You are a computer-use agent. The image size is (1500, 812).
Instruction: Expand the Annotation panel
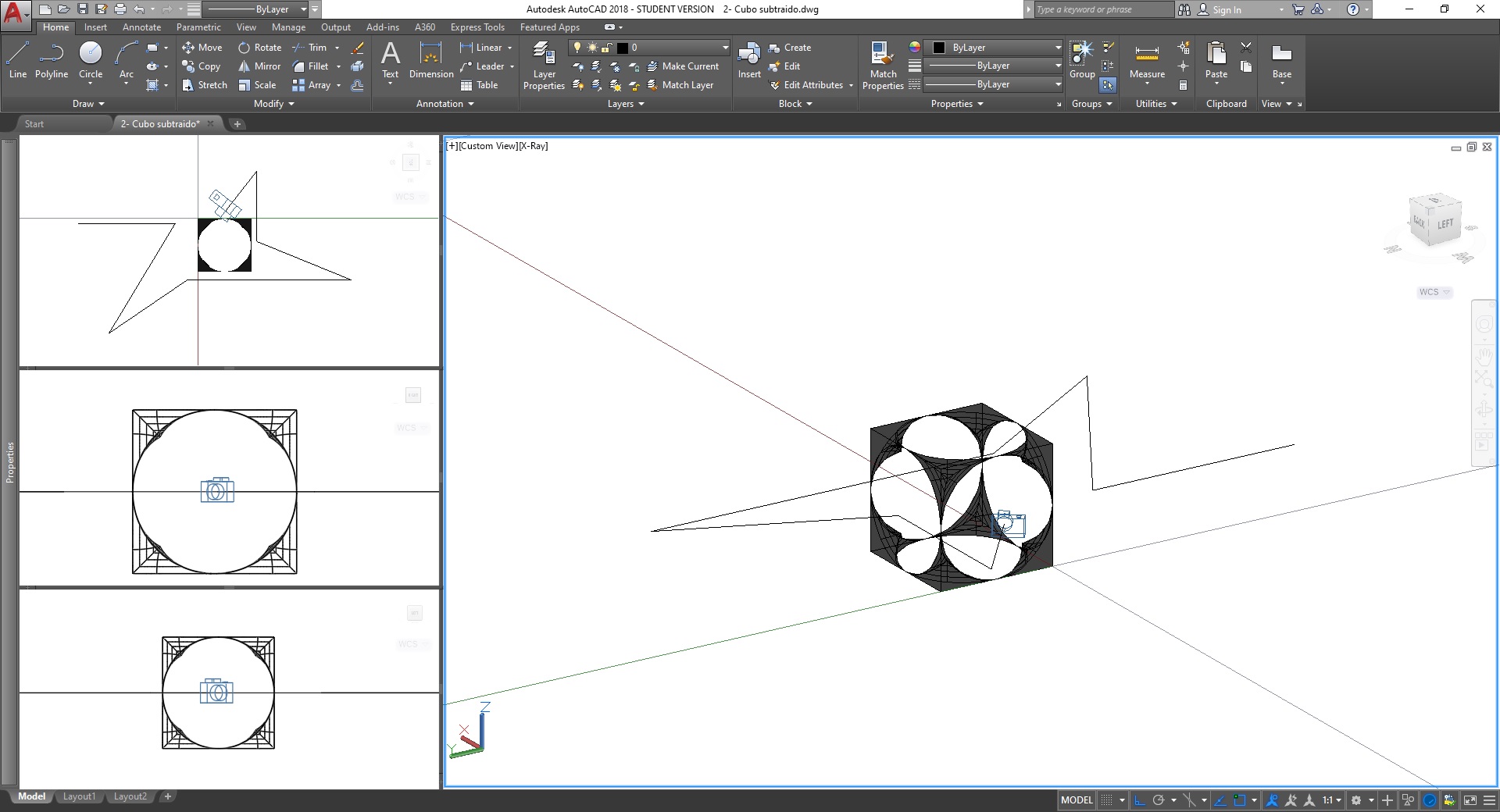pos(445,104)
